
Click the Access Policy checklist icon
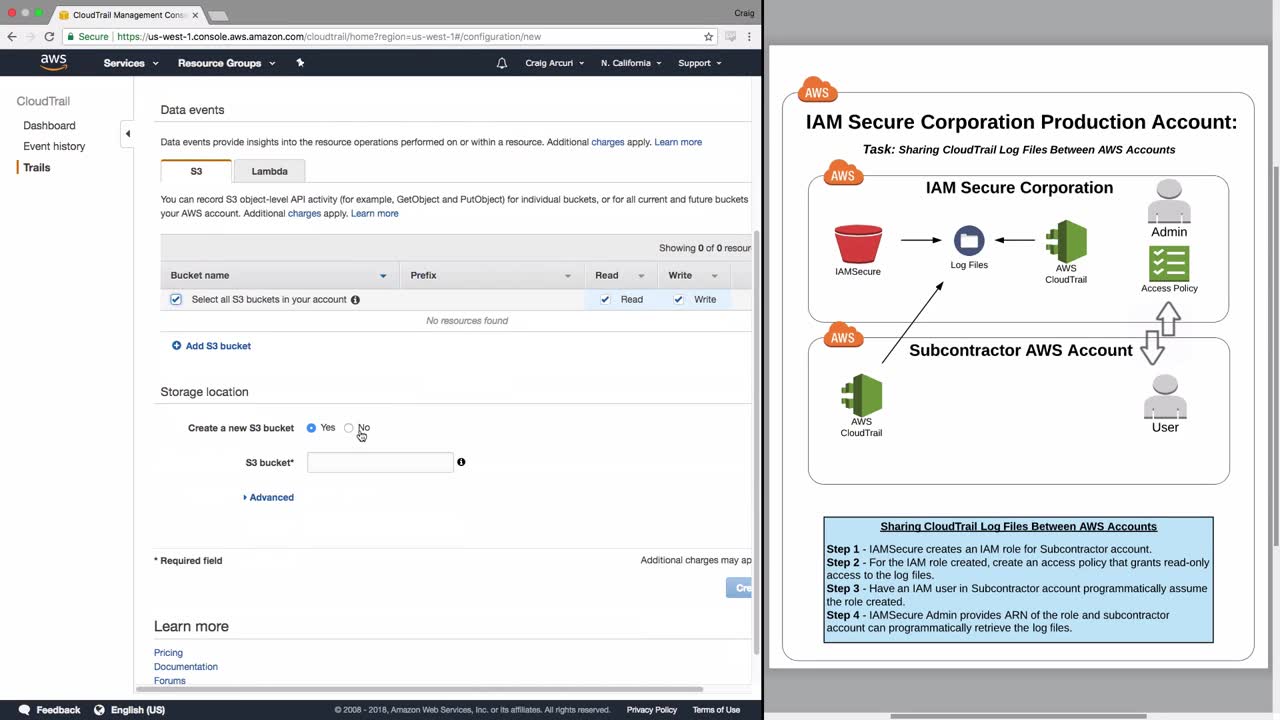(x=1169, y=264)
